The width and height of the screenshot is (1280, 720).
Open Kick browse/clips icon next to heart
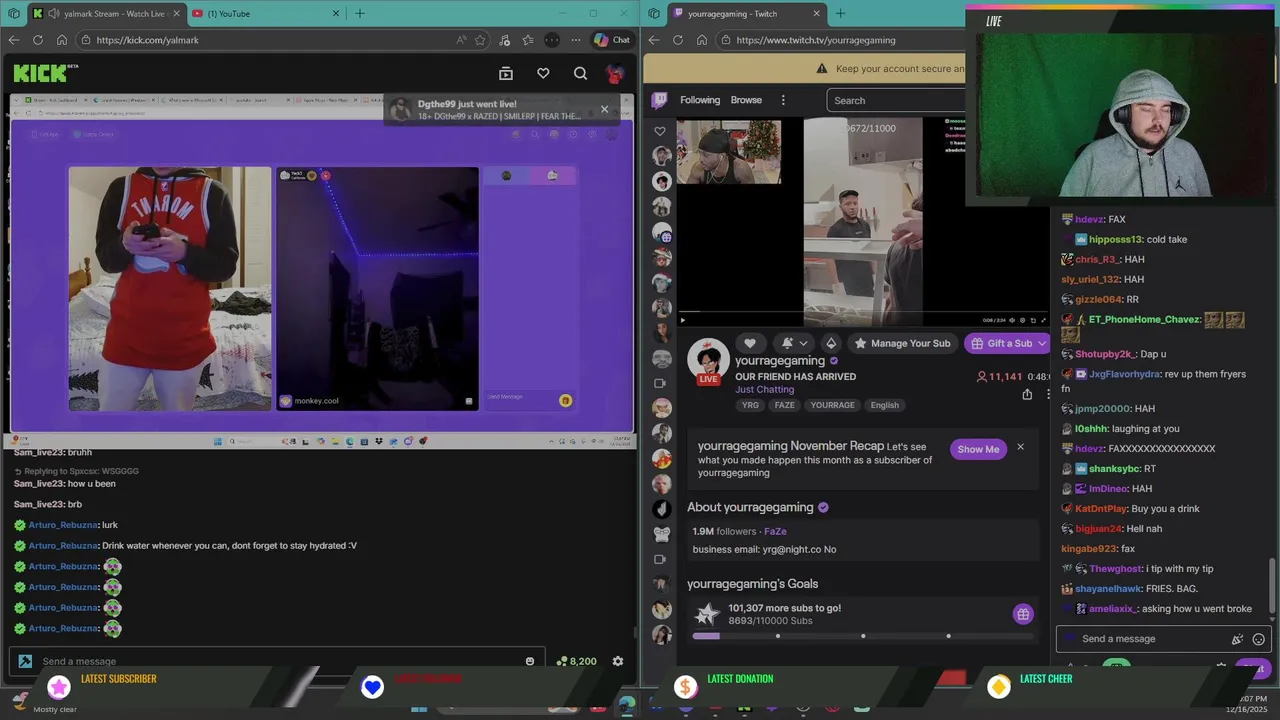pos(506,73)
